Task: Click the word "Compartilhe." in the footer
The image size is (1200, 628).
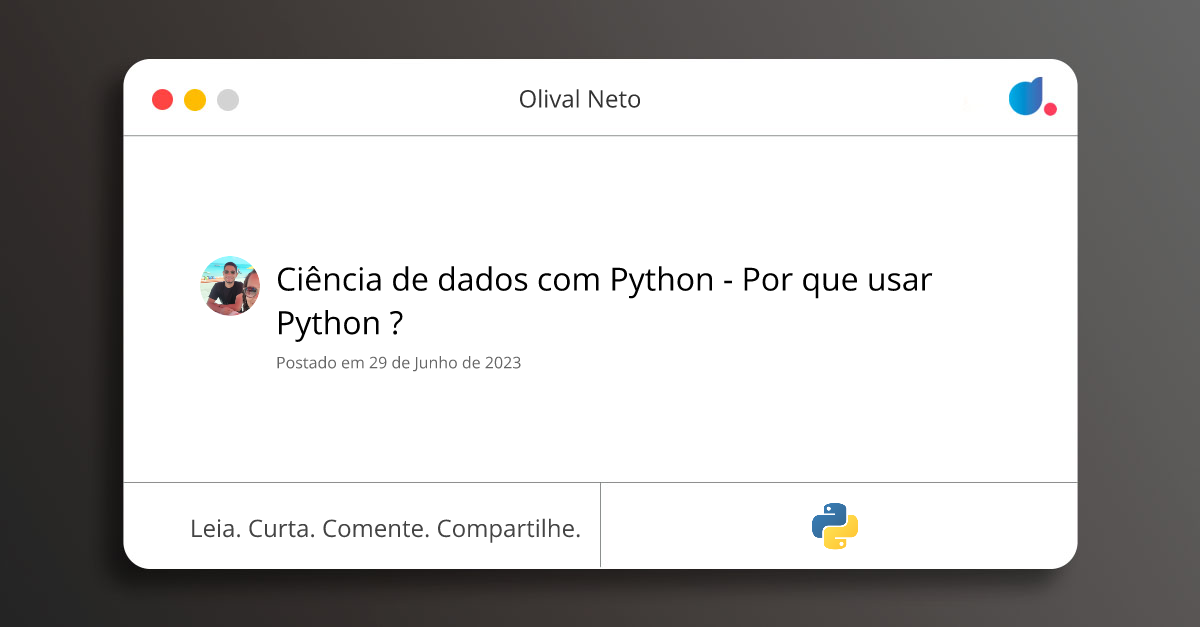Action: (509, 529)
